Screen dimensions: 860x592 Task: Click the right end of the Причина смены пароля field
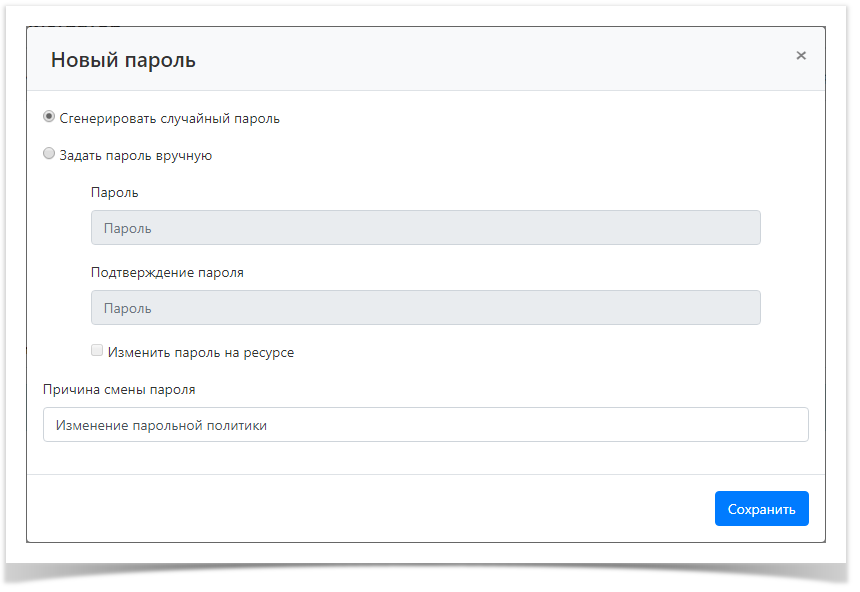[780, 425]
